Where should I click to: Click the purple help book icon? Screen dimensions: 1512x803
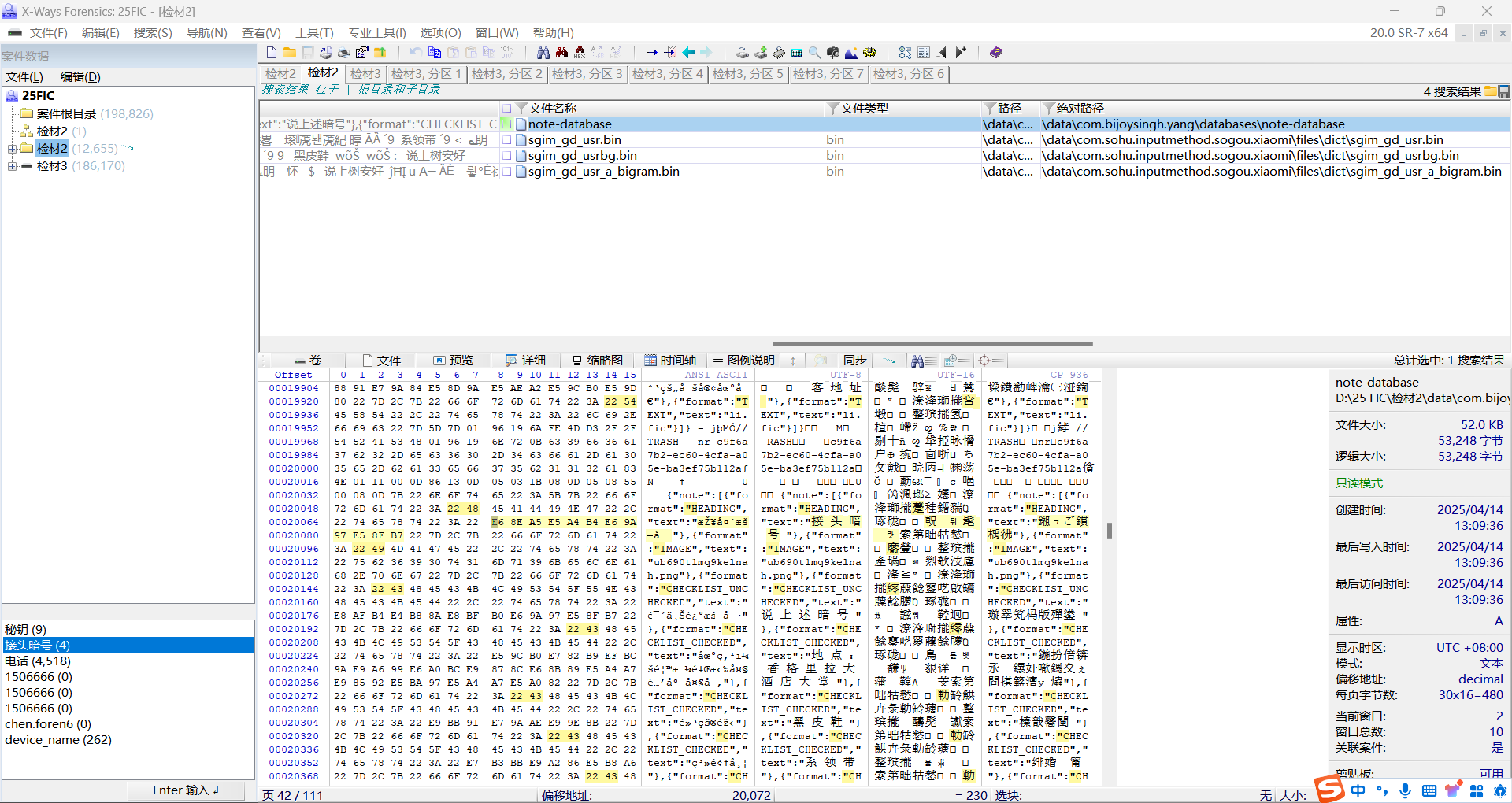pyautogui.click(x=996, y=53)
